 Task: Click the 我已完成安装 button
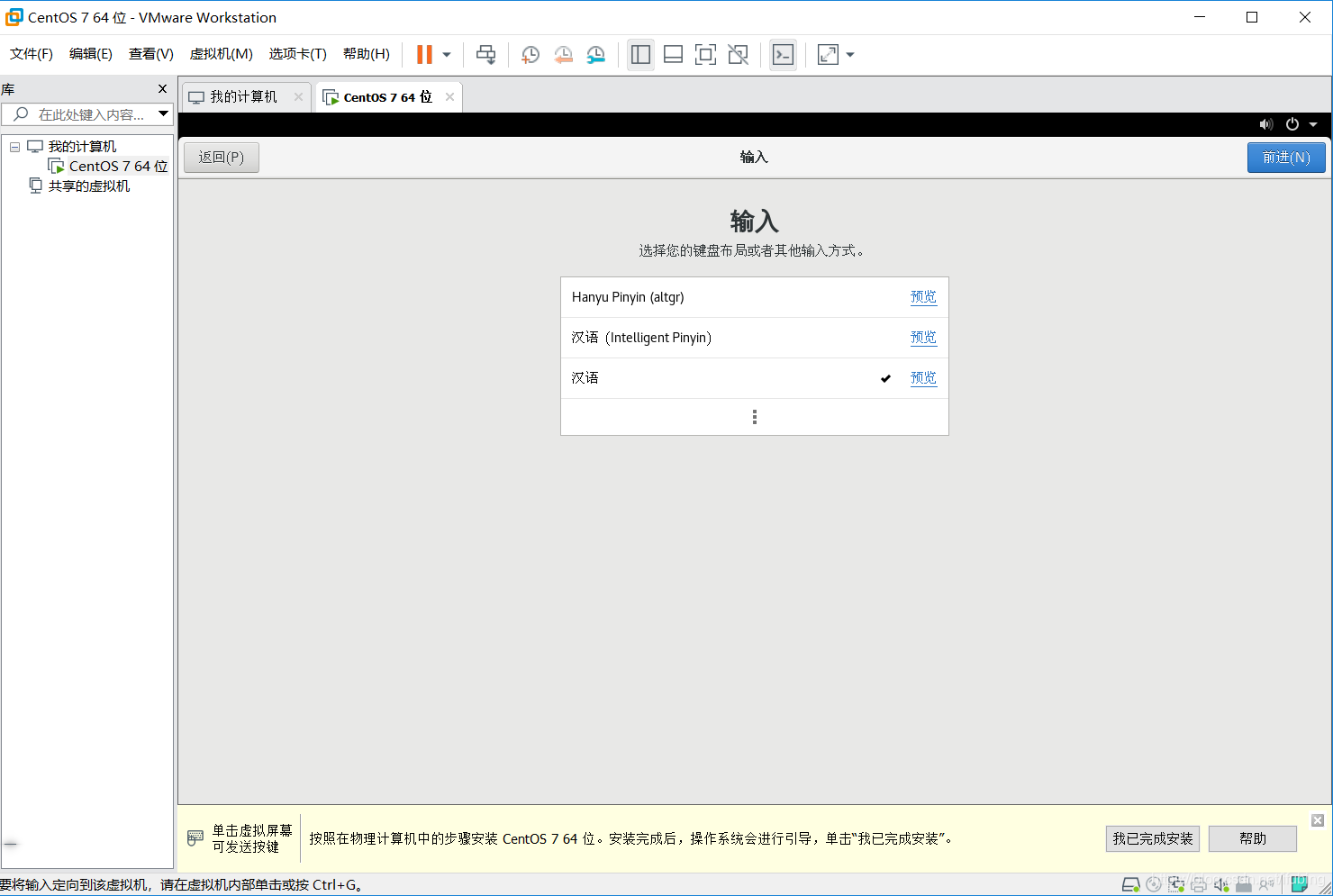point(1153,838)
